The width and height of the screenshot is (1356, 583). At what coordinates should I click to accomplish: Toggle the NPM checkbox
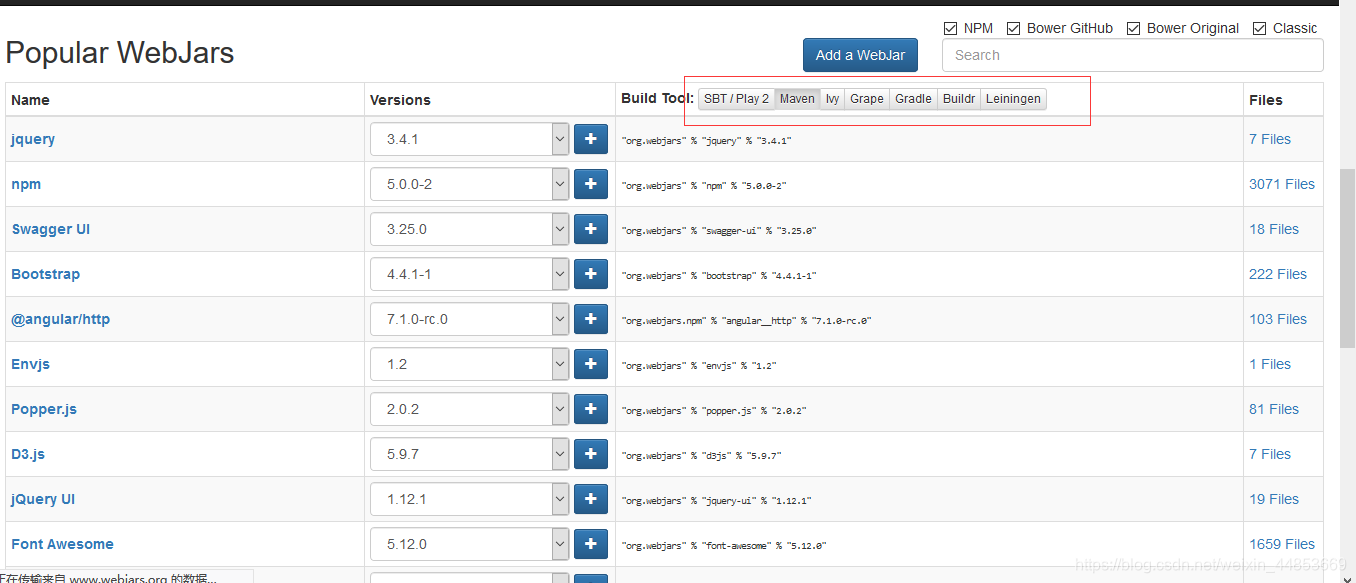click(951, 28)
